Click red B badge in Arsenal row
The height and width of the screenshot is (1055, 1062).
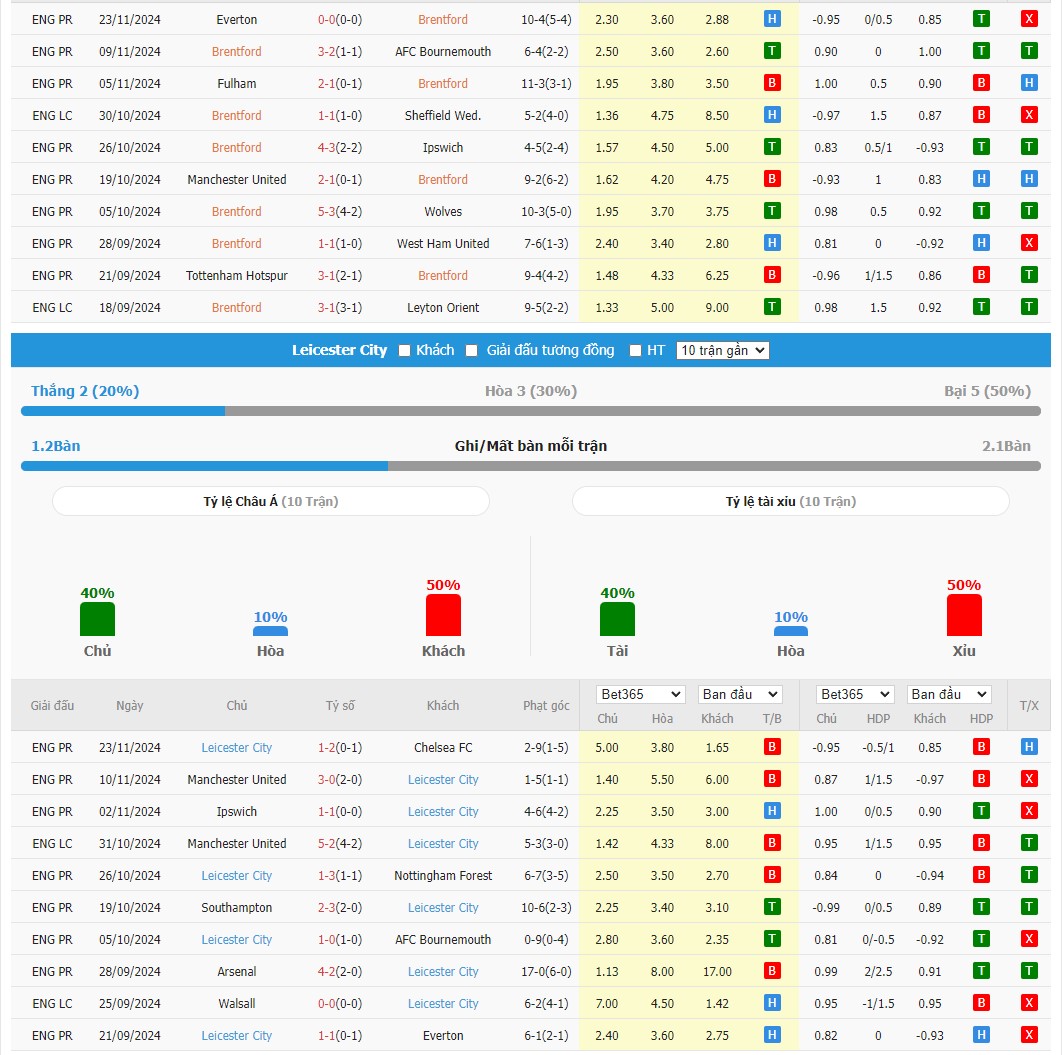click(771, 971)
